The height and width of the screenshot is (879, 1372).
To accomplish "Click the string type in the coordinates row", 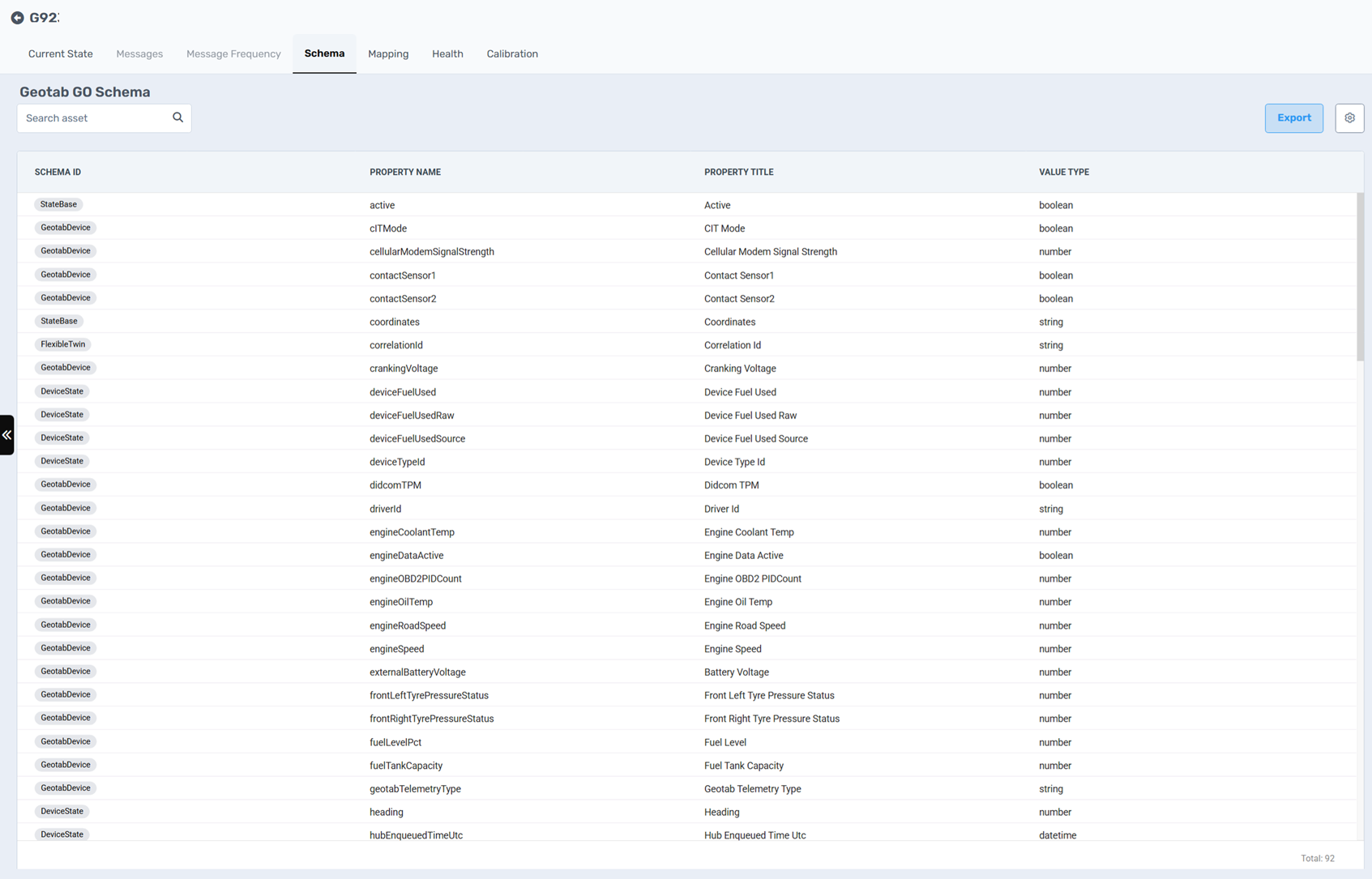I will click(1051, 322).
